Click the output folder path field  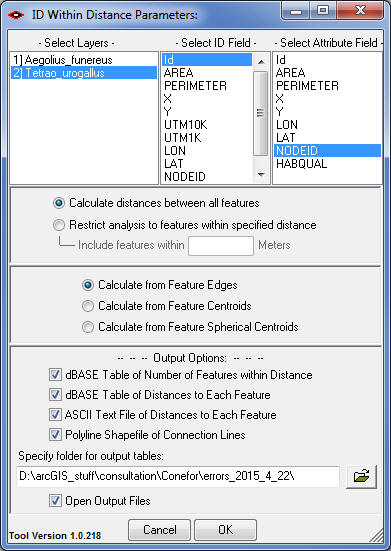[x=178, y=477]
